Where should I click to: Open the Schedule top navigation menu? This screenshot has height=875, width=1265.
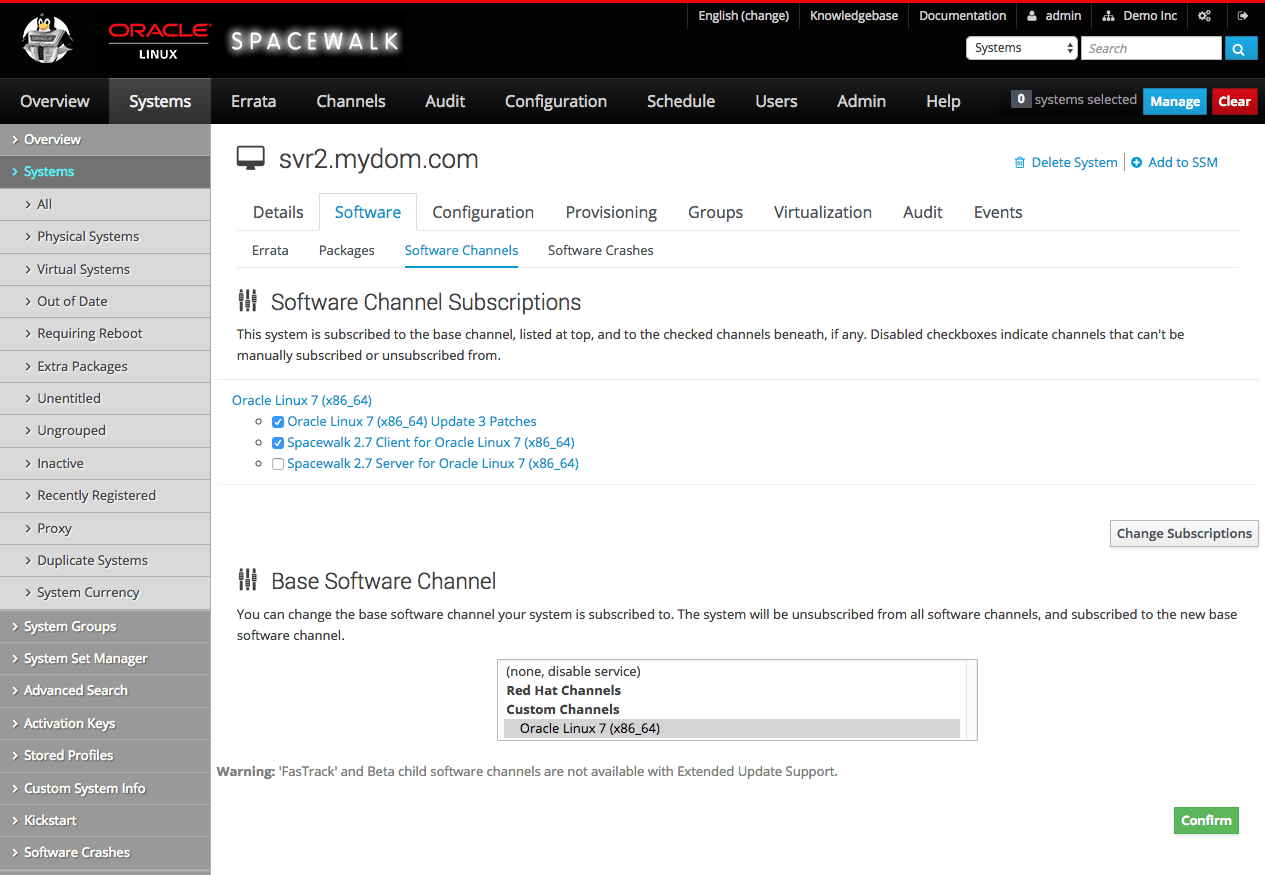point(681,101)
